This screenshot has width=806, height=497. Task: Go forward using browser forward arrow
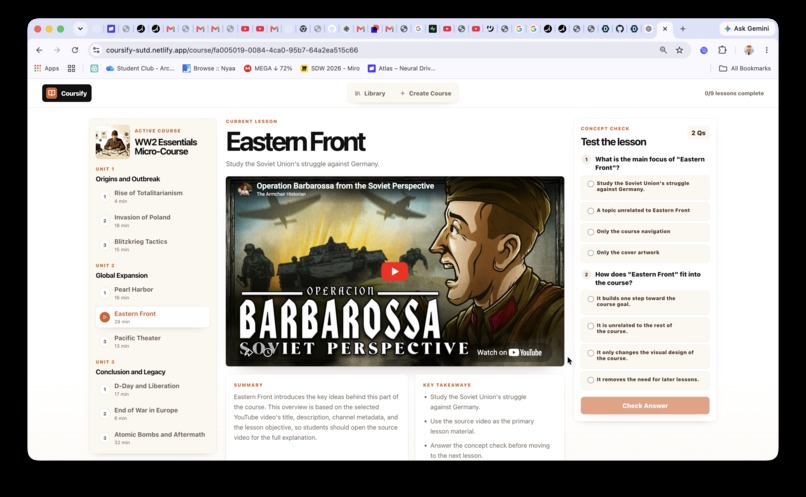pos(57,50)
